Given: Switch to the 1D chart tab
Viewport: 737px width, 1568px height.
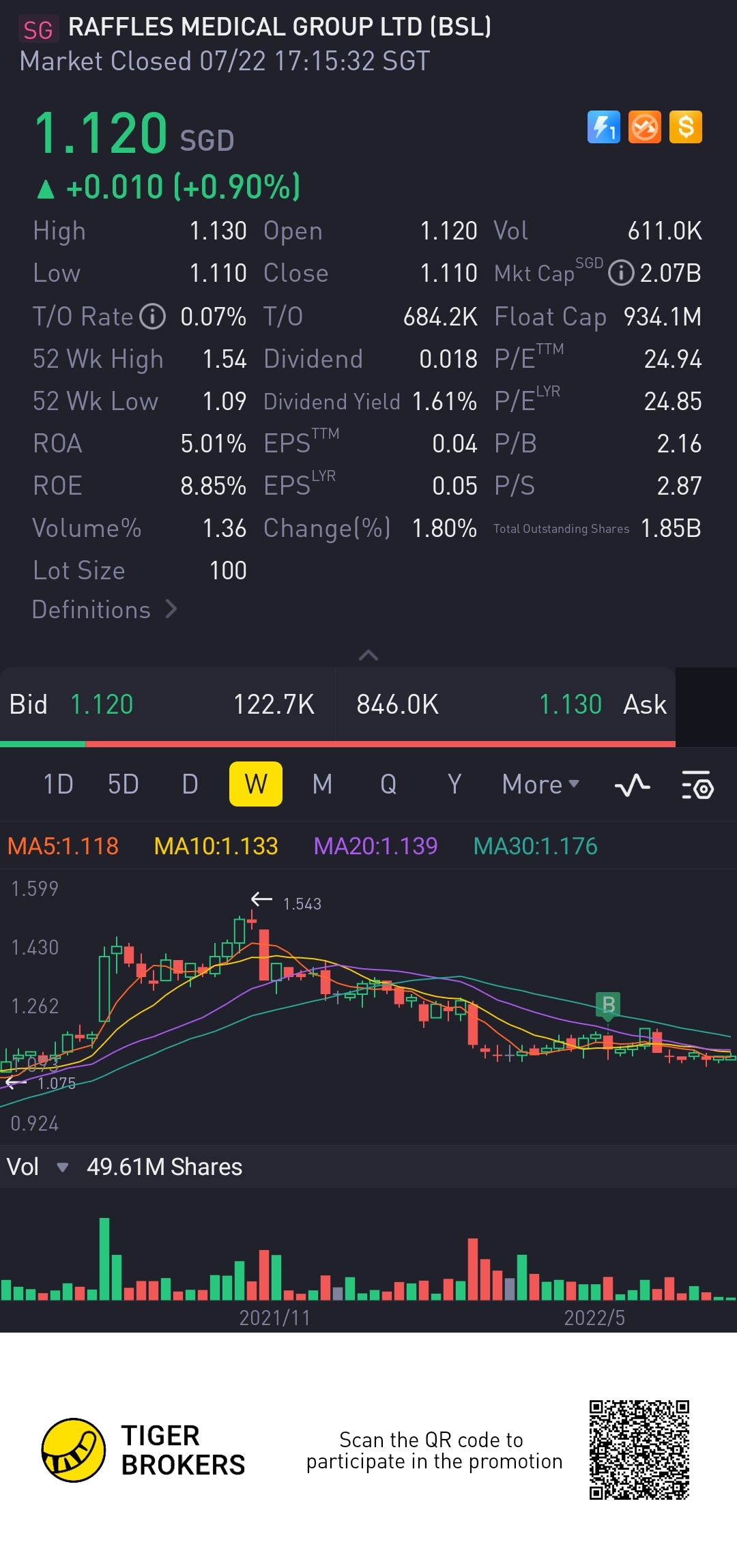Looking at the screenshot, I should (x=58, y=785).
